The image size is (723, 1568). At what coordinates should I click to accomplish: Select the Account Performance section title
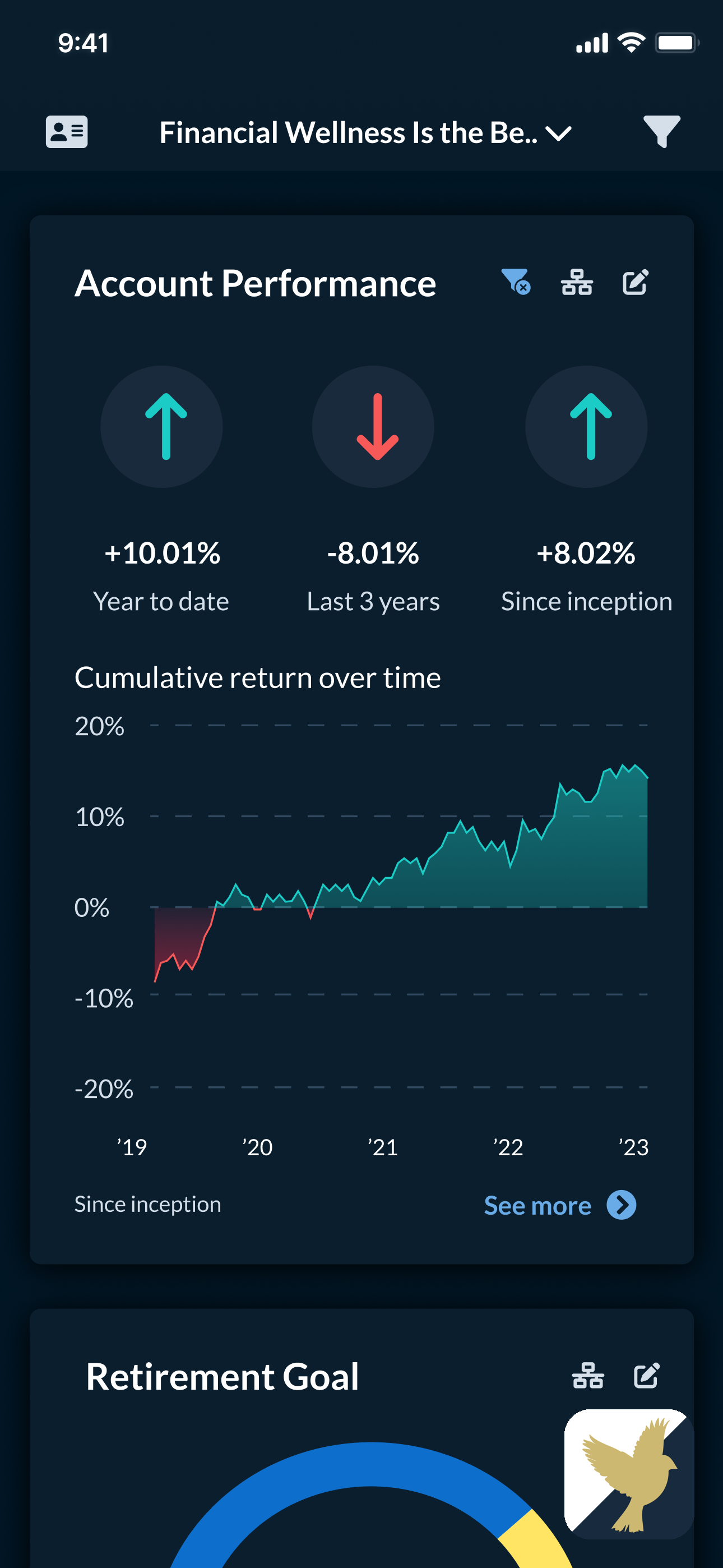(256, 282)
